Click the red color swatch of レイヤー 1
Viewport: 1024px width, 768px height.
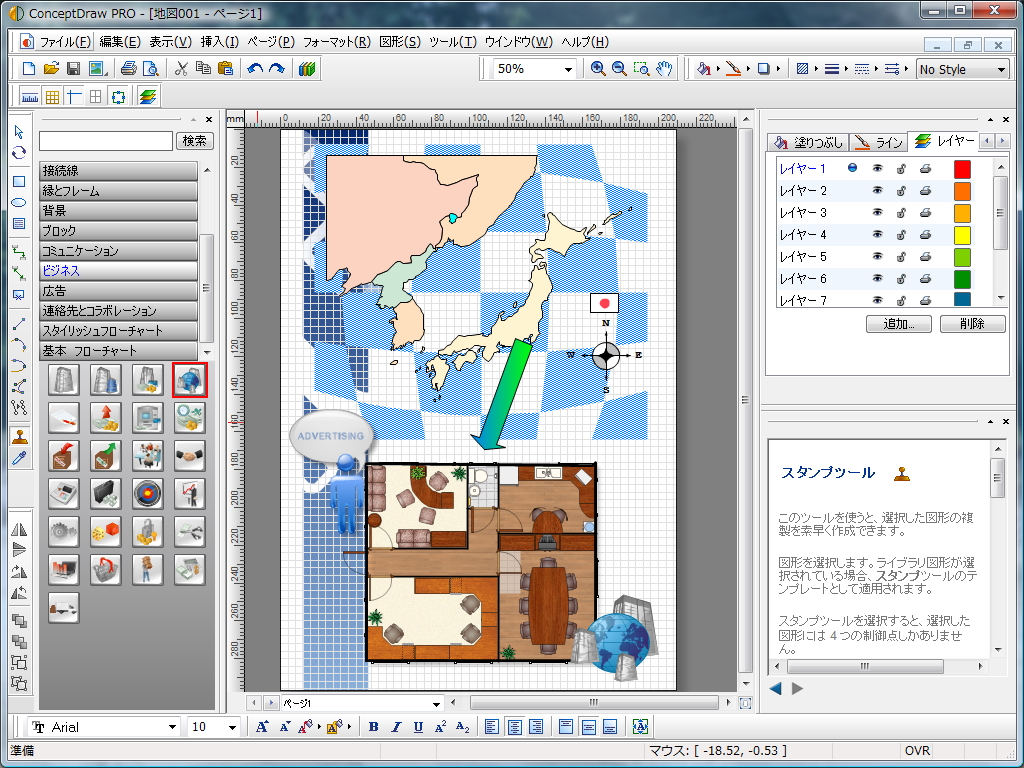pos(962,169)
